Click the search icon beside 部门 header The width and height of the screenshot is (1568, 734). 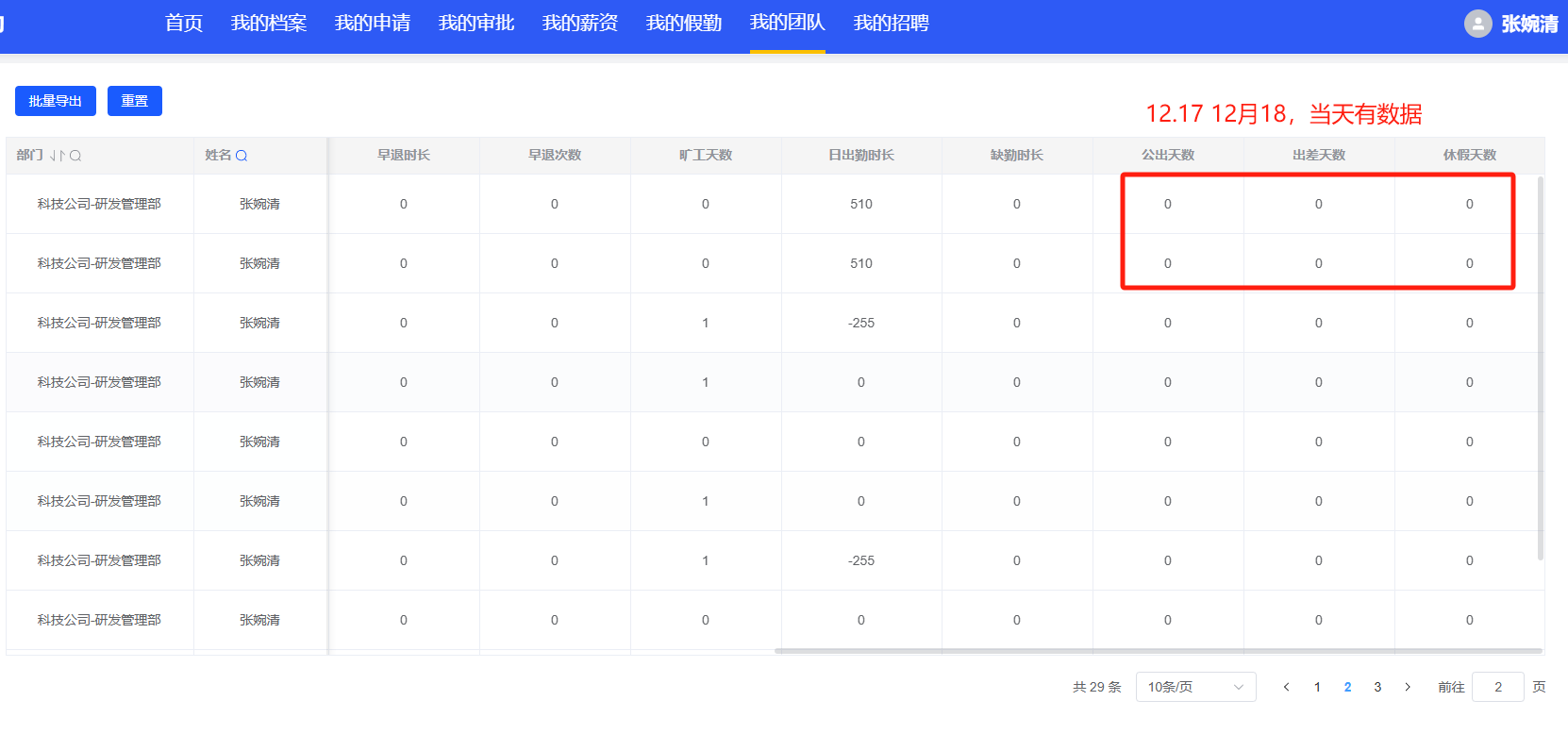[75, 156]
